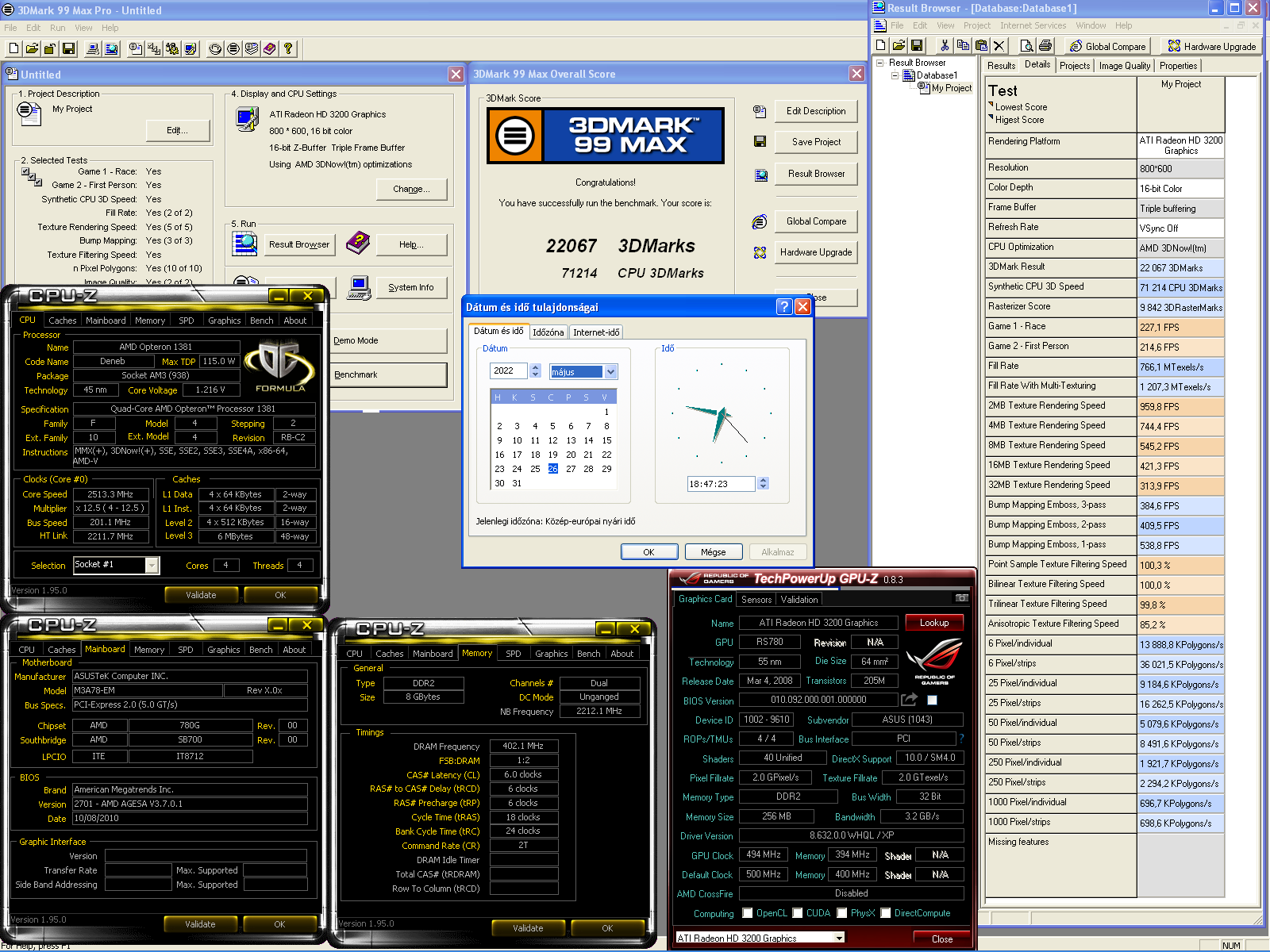Click the time field showing 18:47:23
This screenshot has height=952, width=1270.
pyautogui.click(x=721, y=484)
